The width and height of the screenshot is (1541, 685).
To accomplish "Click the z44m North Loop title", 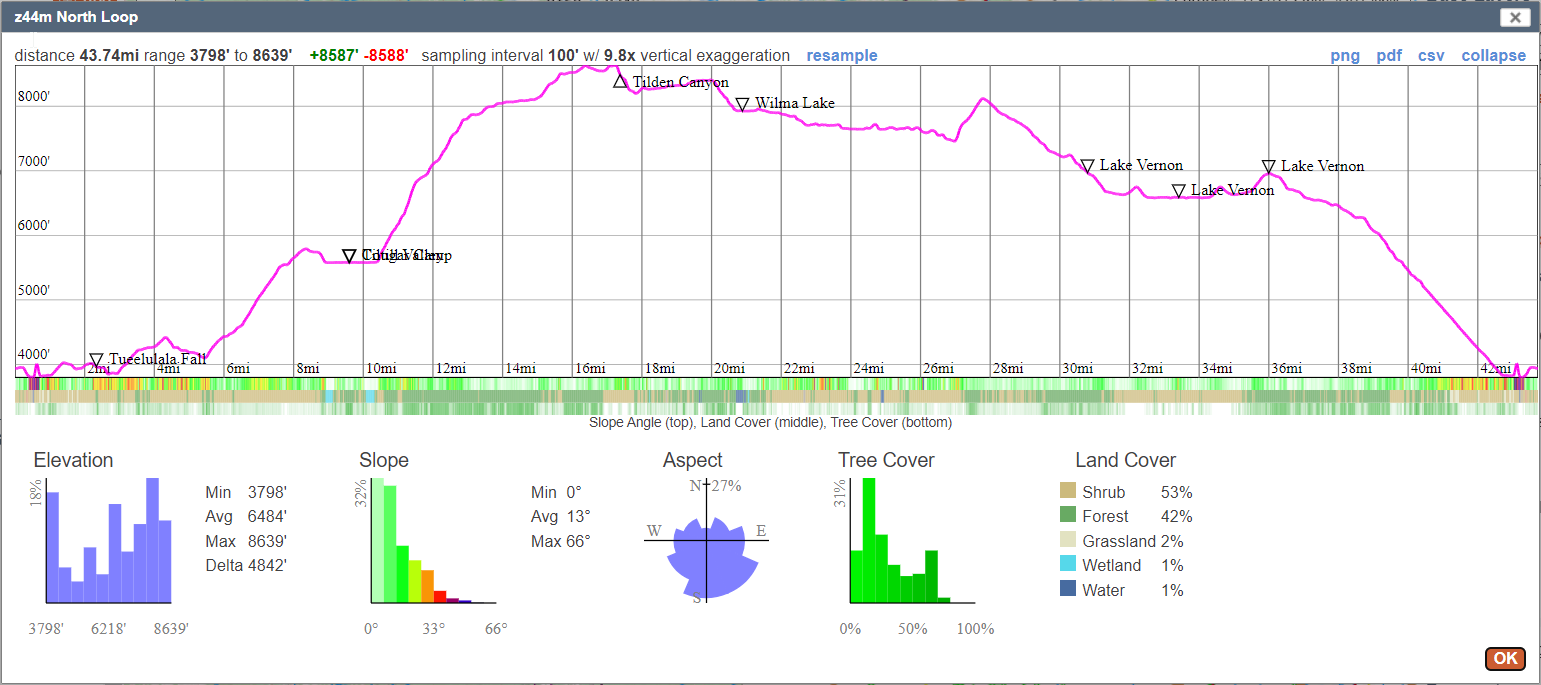I will pyautogui.click(x=76, y=17).
